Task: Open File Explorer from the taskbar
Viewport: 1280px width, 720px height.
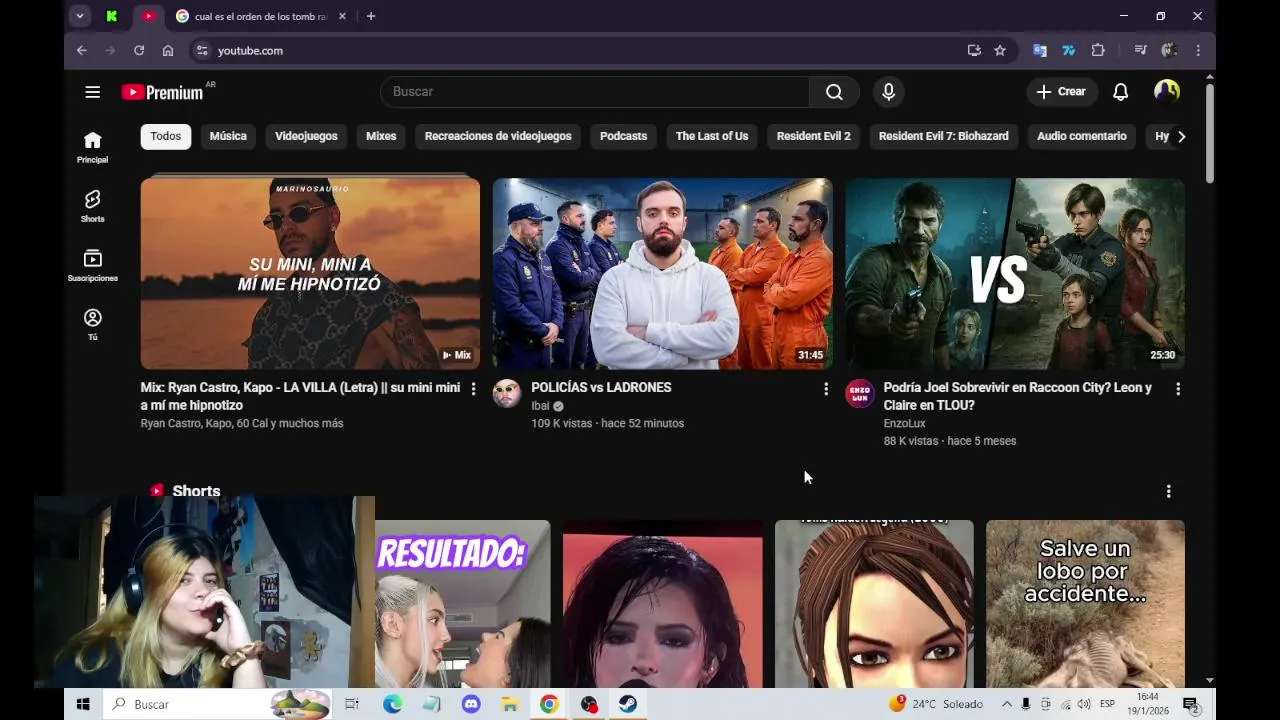Action: pos(510,704)
